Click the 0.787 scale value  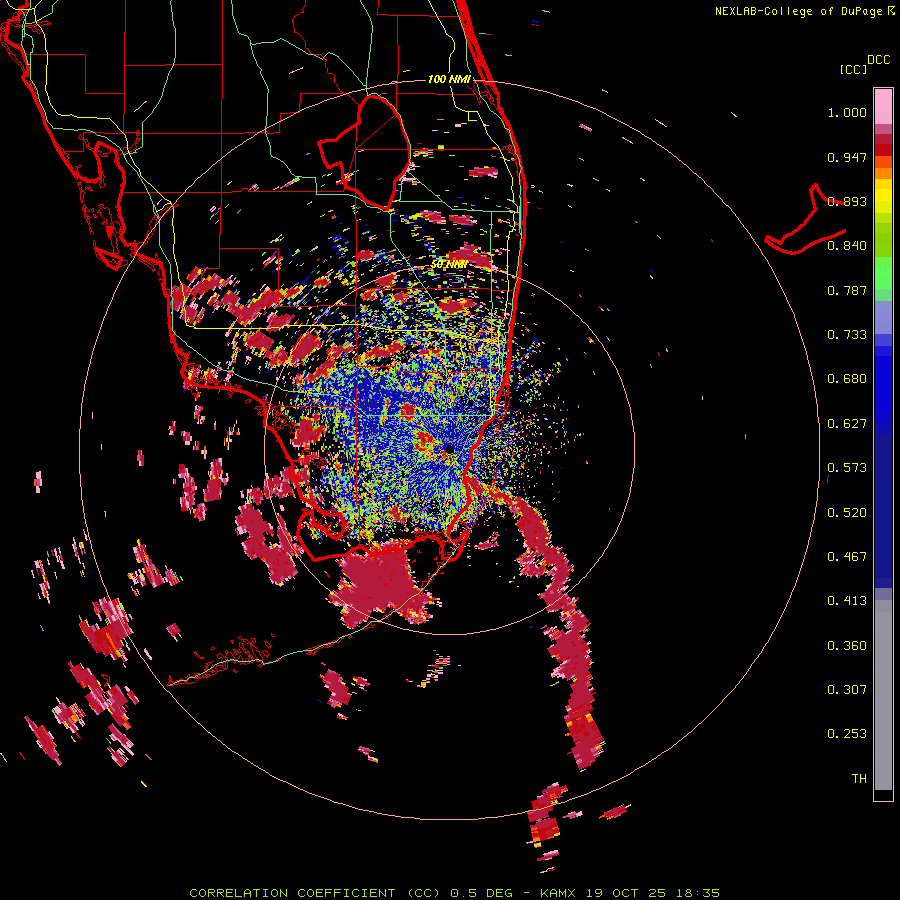tap(847, 290)
